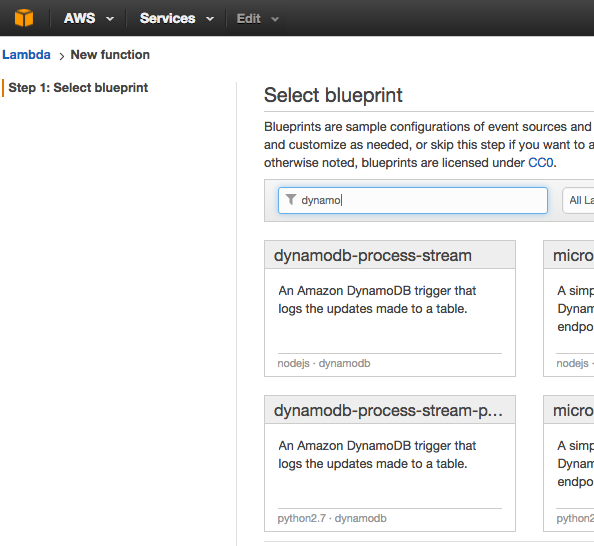Click the Select blueprint heading

333,95
